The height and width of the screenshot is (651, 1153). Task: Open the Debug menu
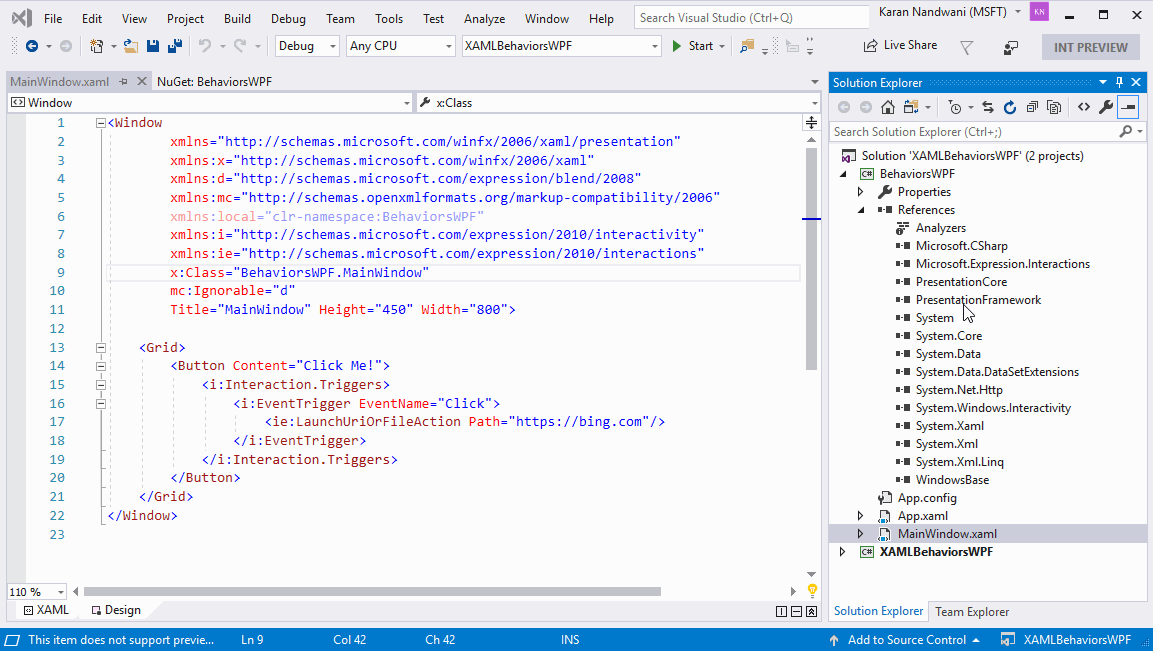pos(288,17)
